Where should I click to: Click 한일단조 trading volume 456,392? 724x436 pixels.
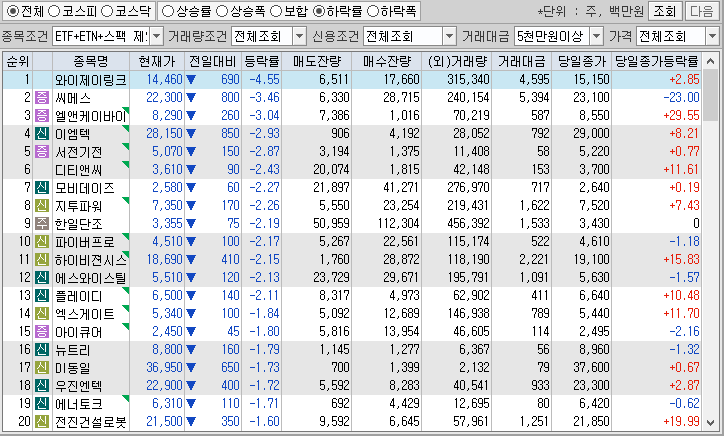[468, 223]
